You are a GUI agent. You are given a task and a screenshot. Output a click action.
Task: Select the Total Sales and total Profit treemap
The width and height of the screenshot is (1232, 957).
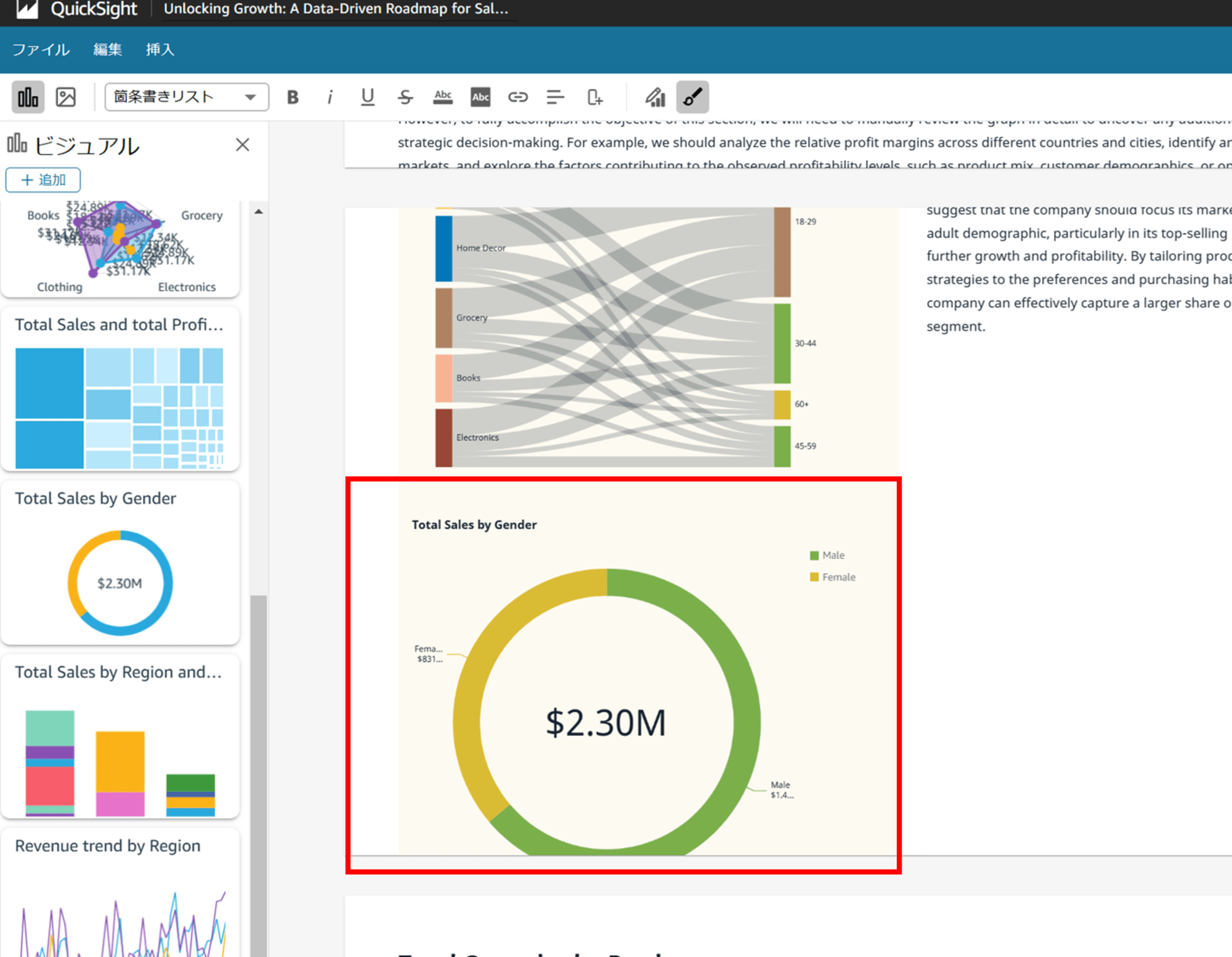(120, 389)
